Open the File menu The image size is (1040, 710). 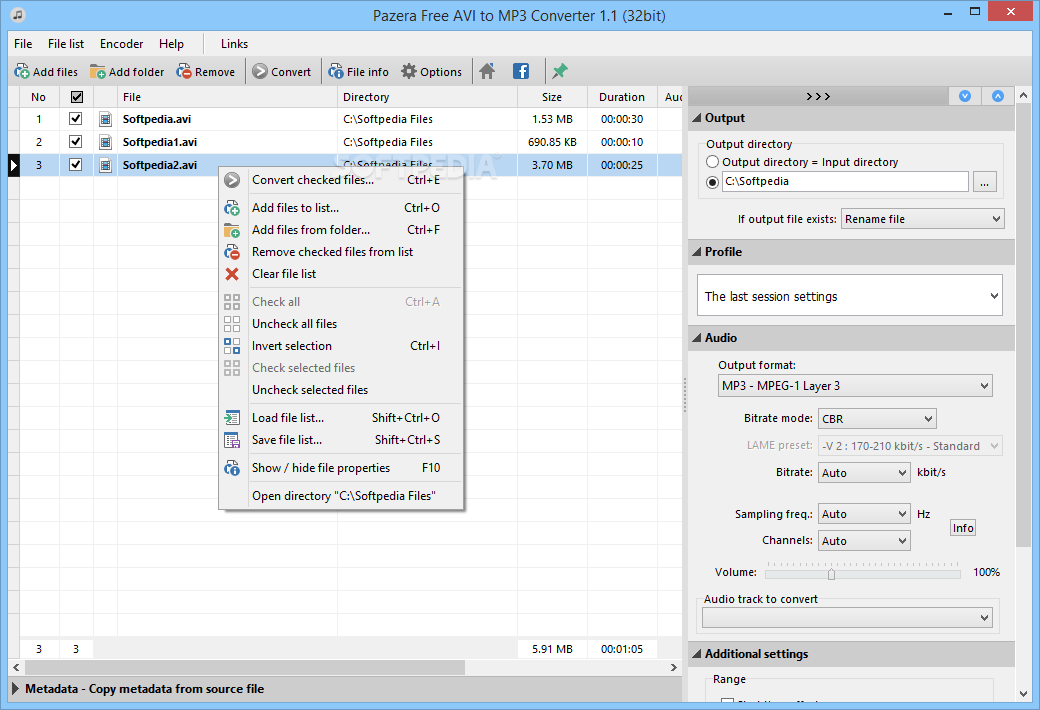tap(23, 44)
